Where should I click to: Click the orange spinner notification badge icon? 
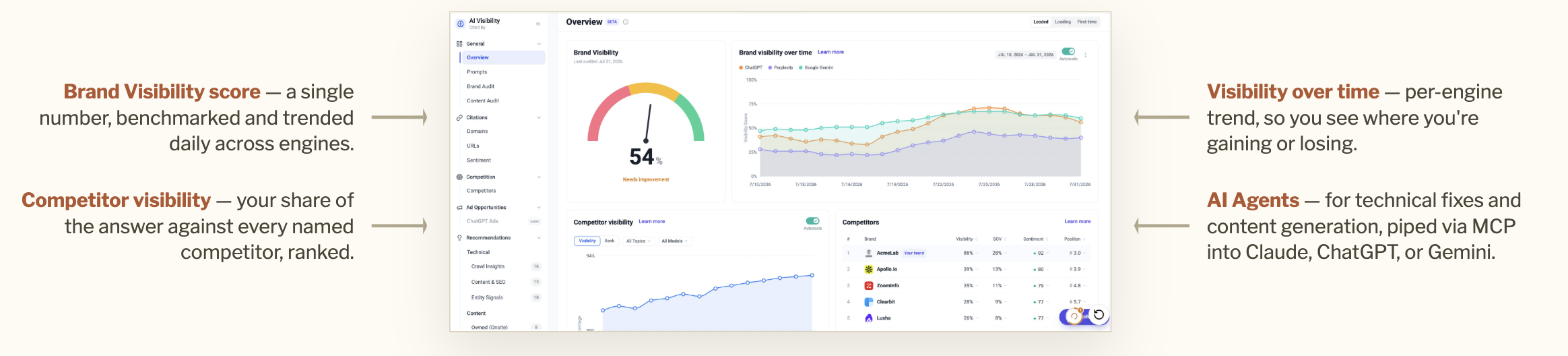(x=1075, y=316)
